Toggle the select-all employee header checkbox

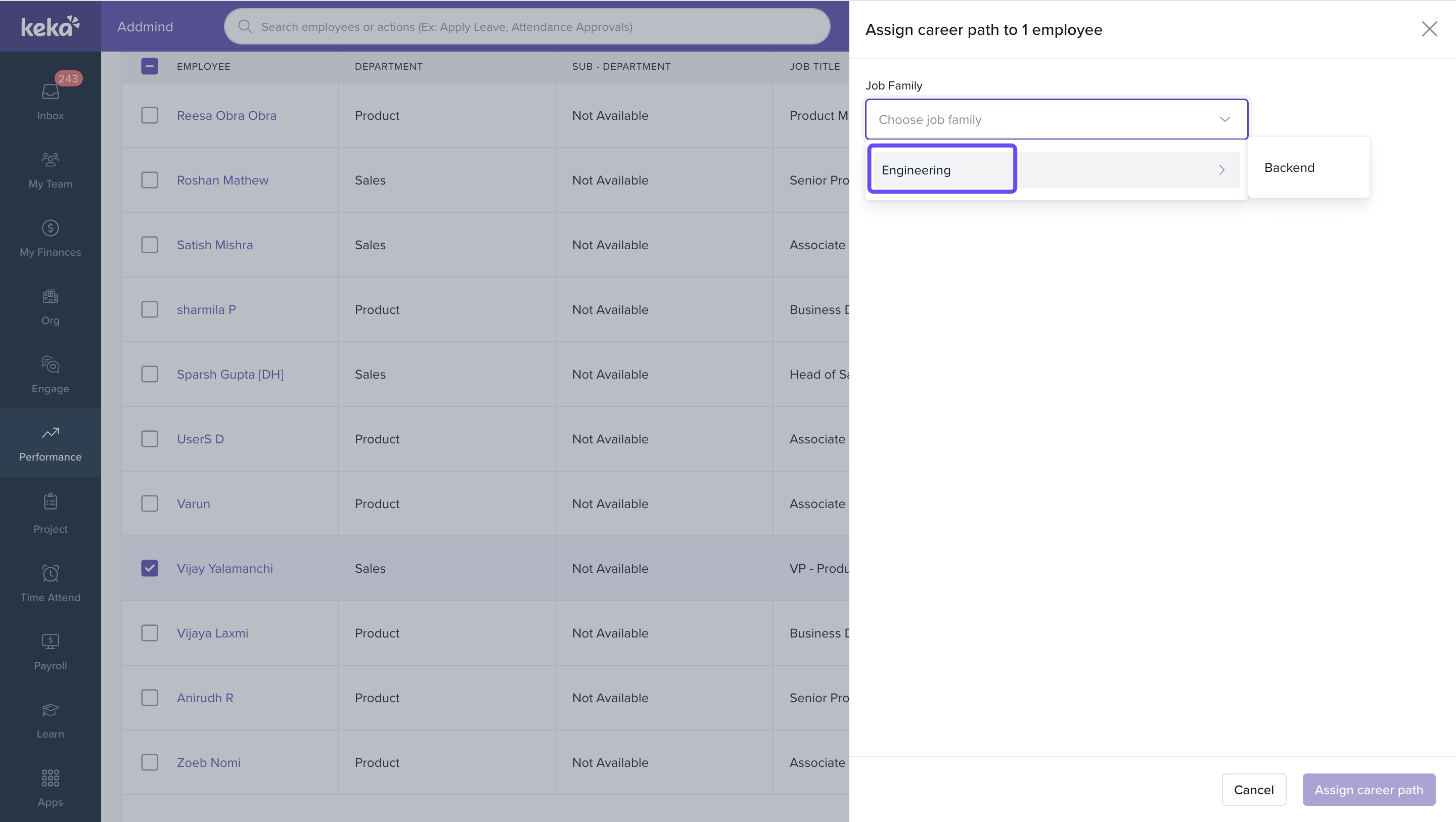[149, 66]
